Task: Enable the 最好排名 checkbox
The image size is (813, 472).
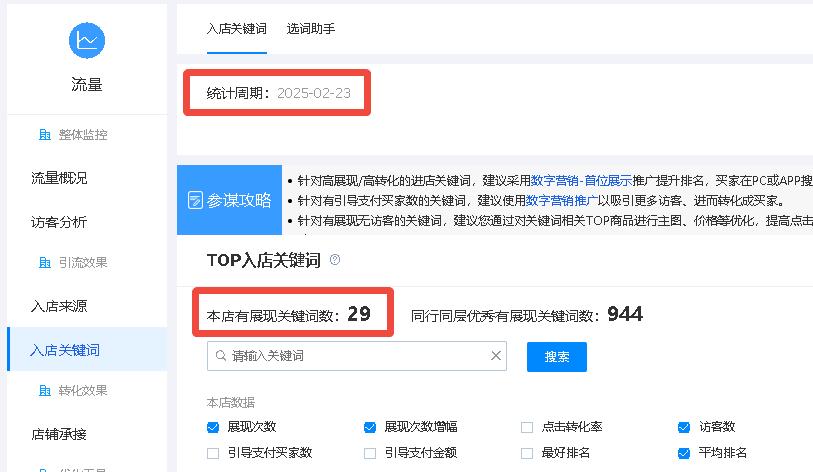Action: 527,453
